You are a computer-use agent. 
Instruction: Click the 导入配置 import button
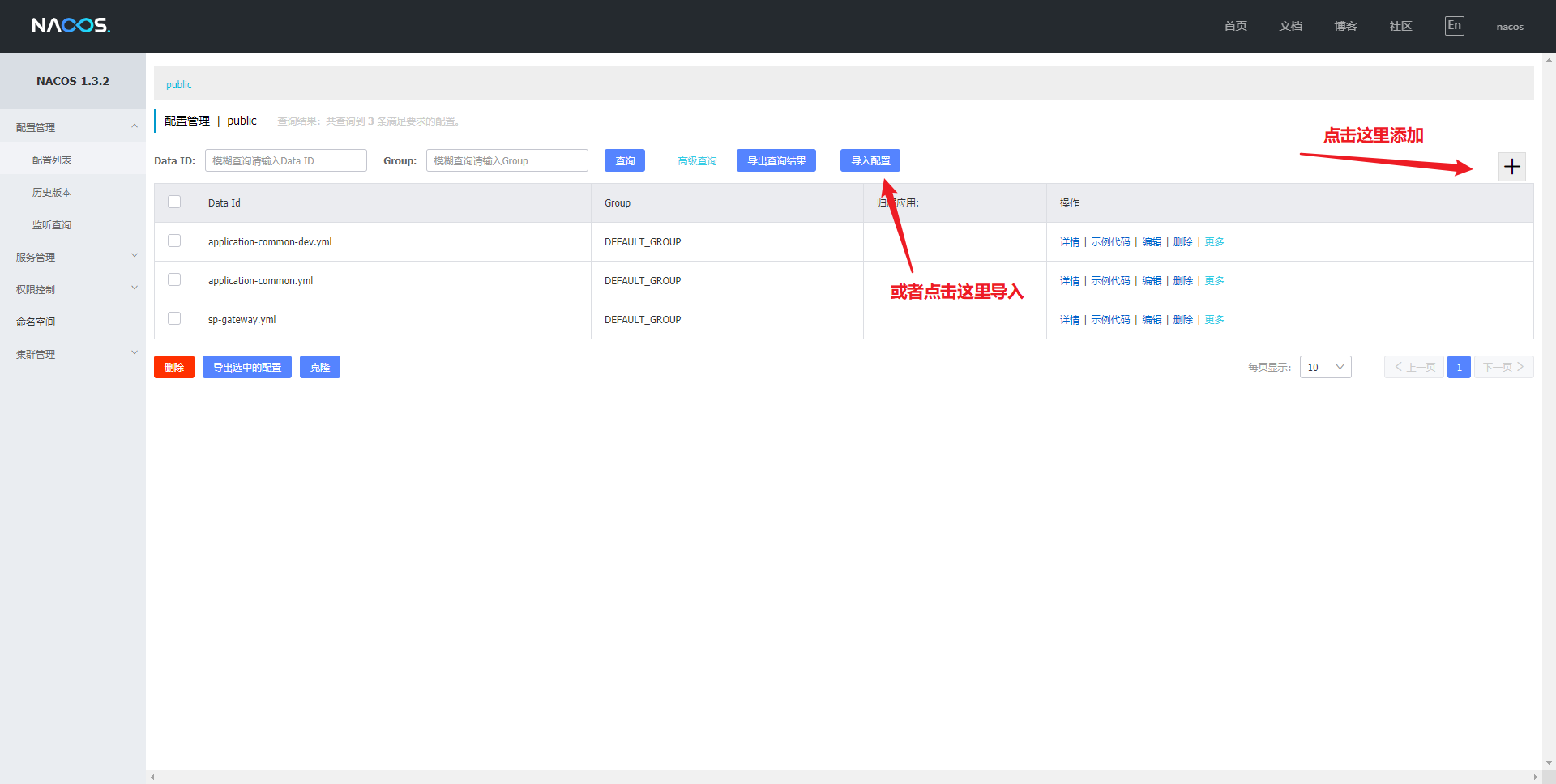tap(870, 160)
